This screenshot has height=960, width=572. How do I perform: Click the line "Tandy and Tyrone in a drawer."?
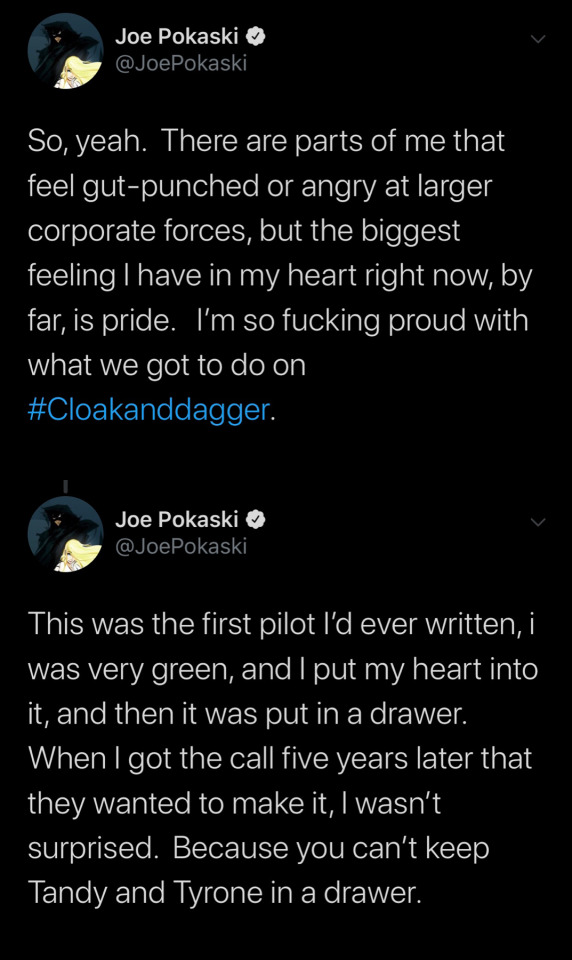click(x=225, y=893)
